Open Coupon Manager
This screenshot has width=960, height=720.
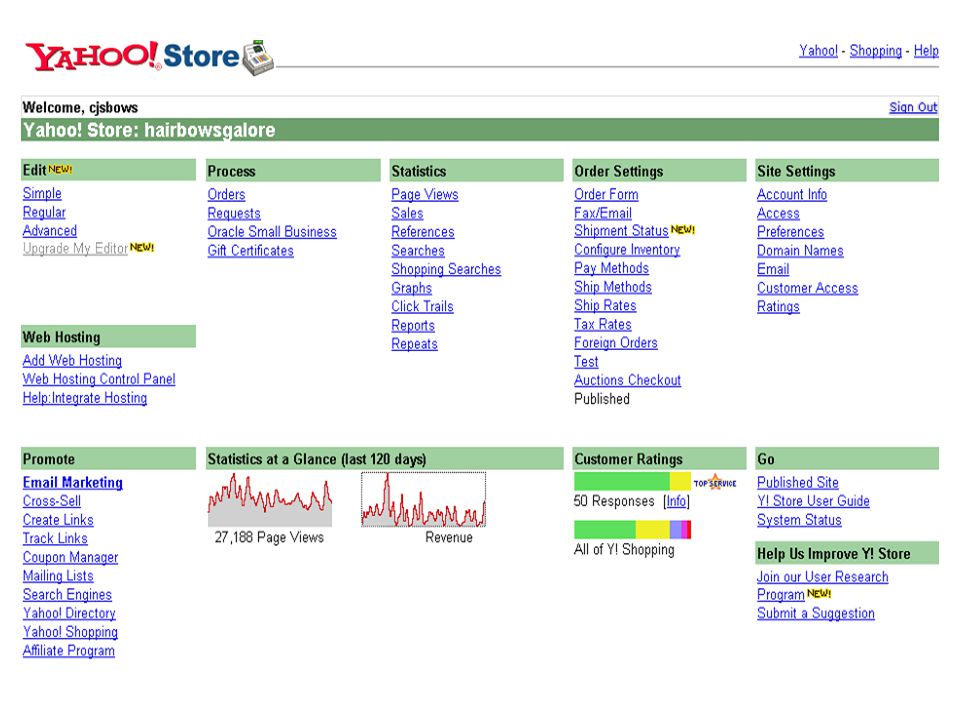click(70, 557)
